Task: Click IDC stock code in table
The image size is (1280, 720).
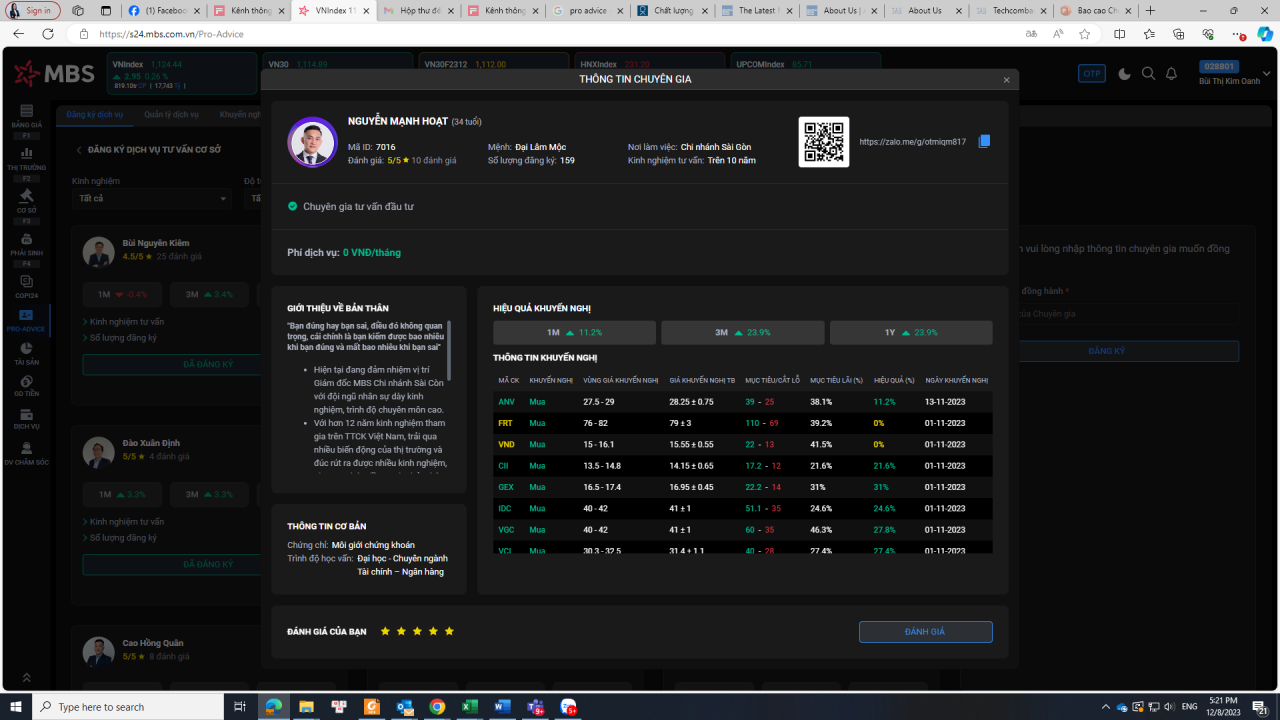Action: pyautogui.click(x=505, y=508)
